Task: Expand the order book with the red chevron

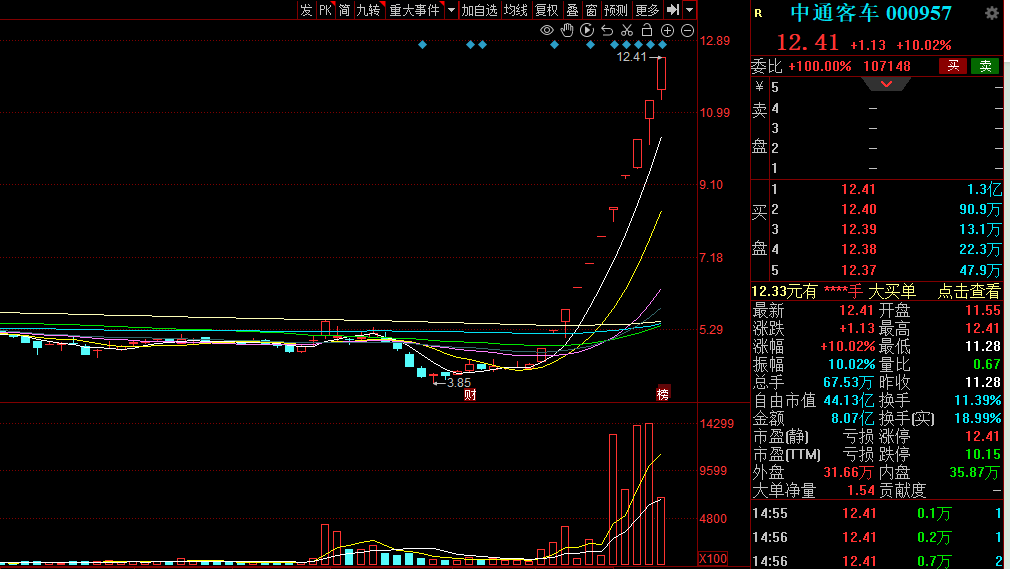Action: coord(886,84)
